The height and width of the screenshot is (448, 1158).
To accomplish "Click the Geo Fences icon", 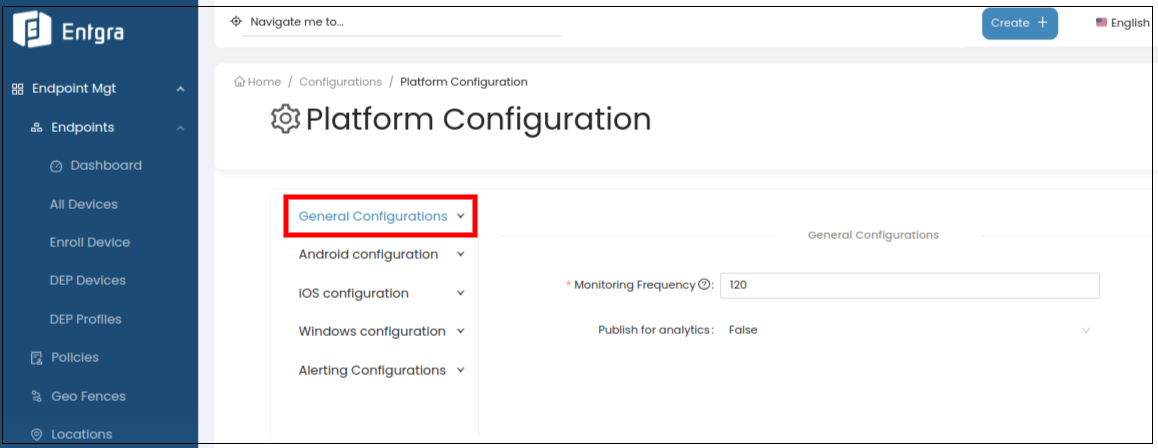I will coord(37,397).
